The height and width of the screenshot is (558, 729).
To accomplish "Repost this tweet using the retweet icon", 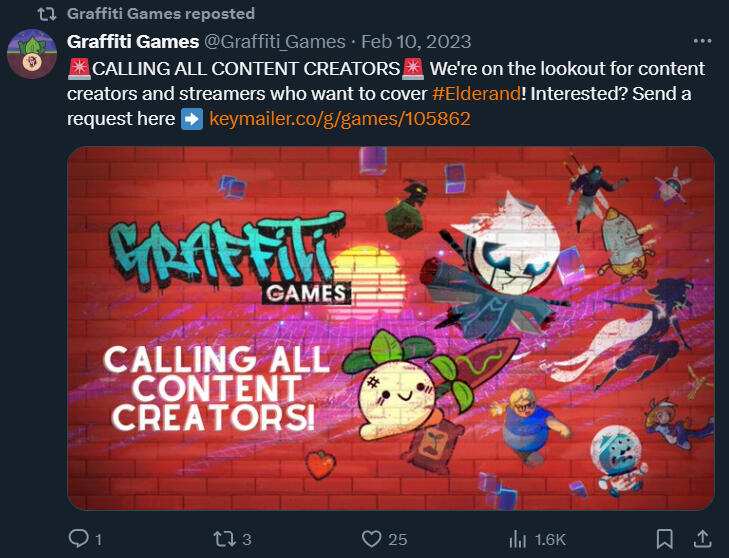I will click(x=223, y=539).
